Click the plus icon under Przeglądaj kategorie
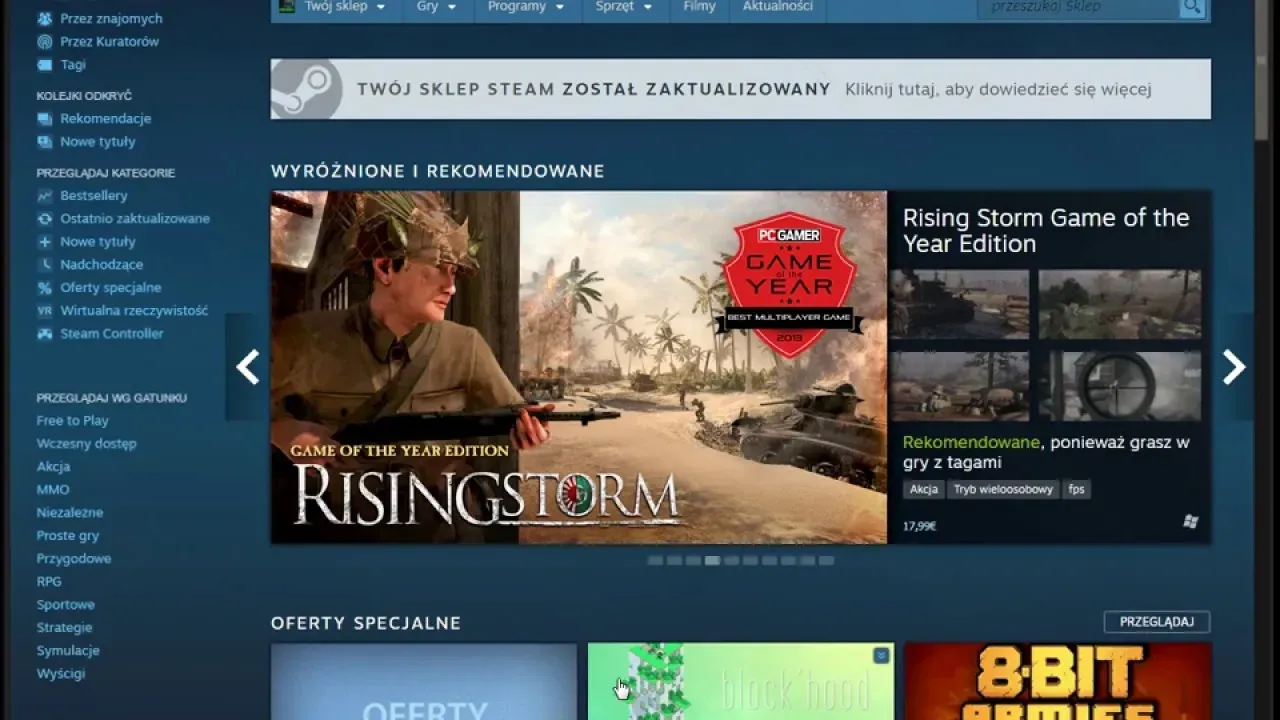Image resolution: width=1280 pixels, height=720 pixels. coord(44,242)
